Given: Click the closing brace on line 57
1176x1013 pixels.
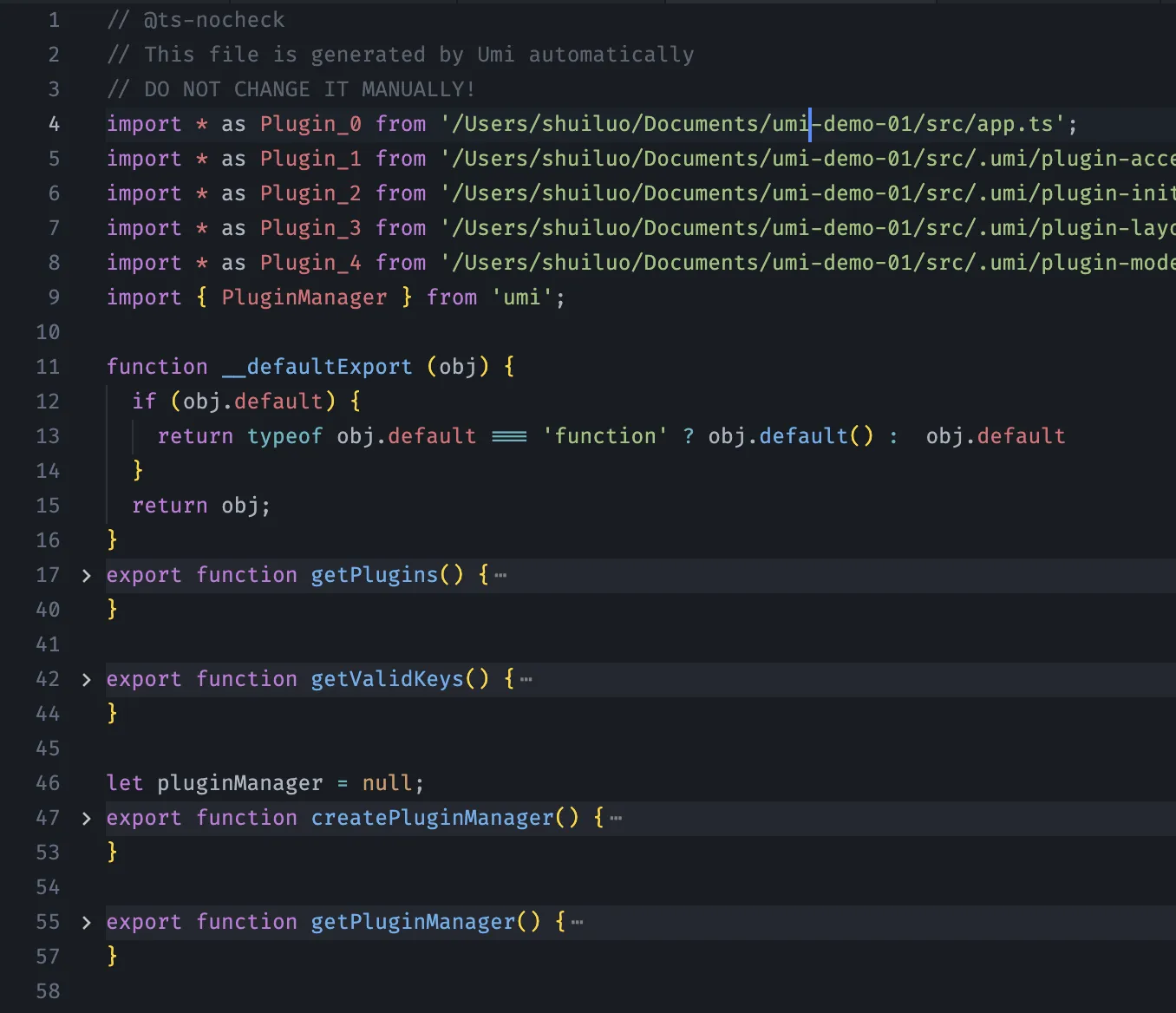Looking at the screenshot, I should point(112,957).
